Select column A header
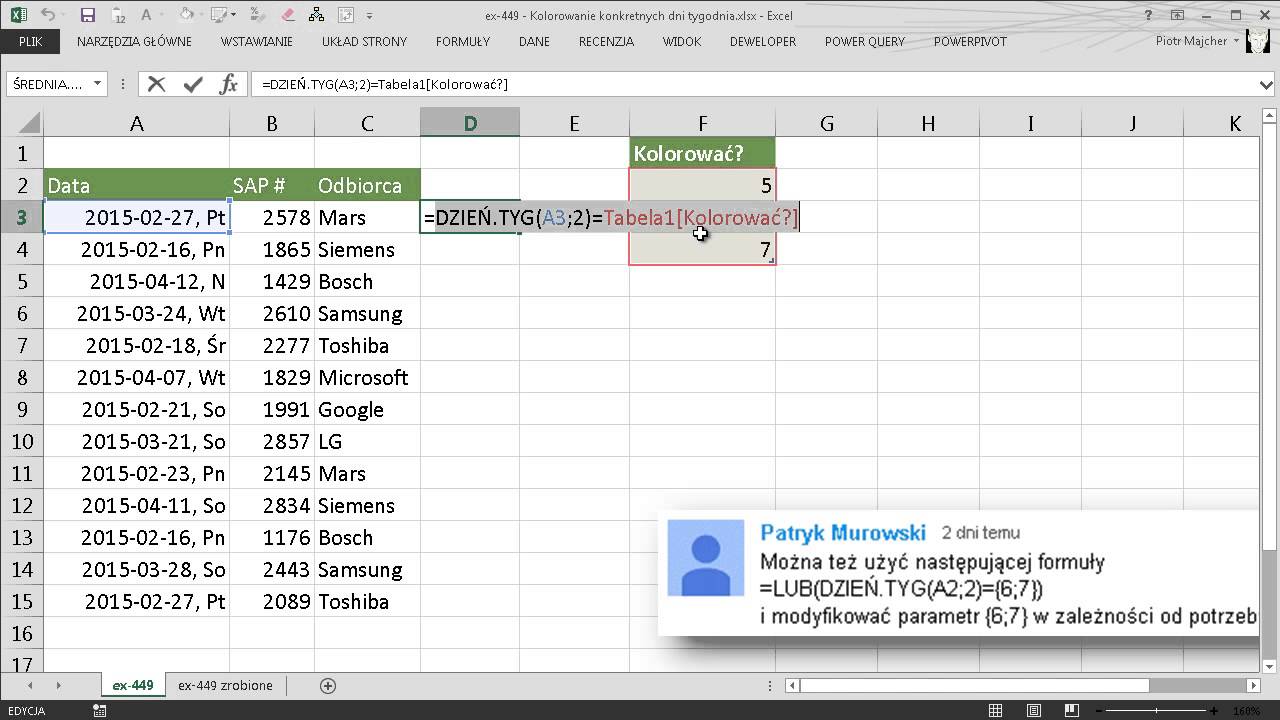The image size is (1280, 720). coord(136,124)
